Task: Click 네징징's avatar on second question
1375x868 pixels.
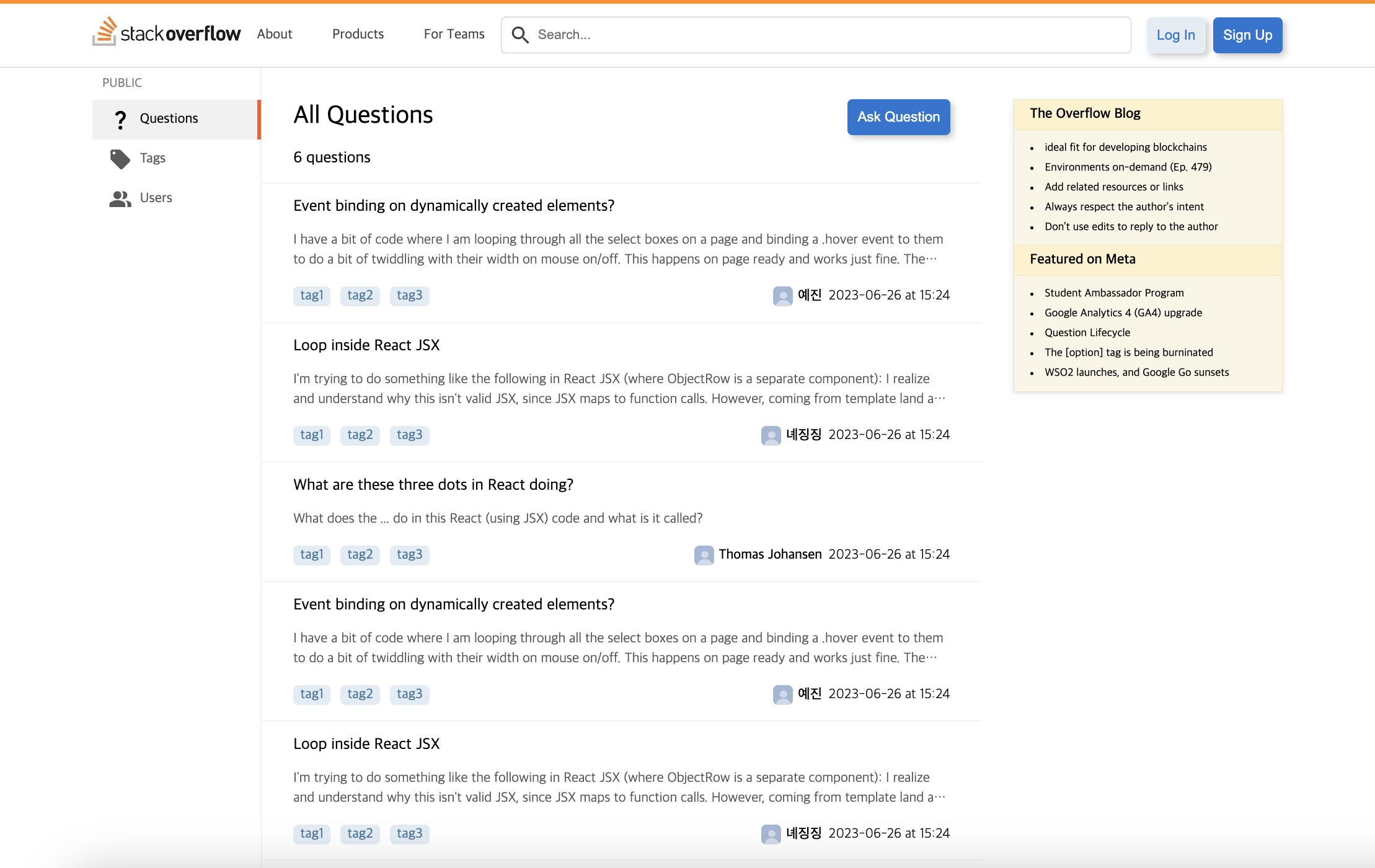Action: [771, 435]
